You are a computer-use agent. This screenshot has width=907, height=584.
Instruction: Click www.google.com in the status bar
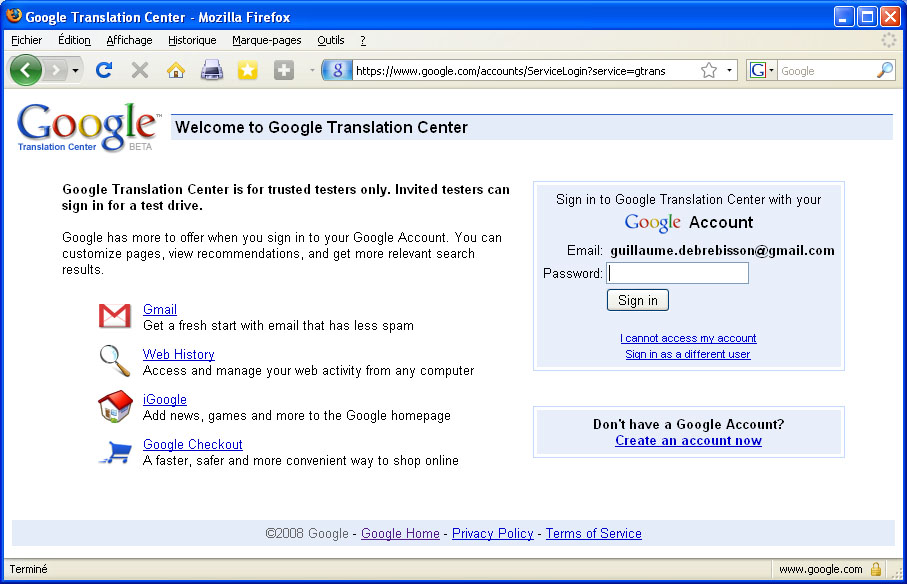(x=820, y=570)
